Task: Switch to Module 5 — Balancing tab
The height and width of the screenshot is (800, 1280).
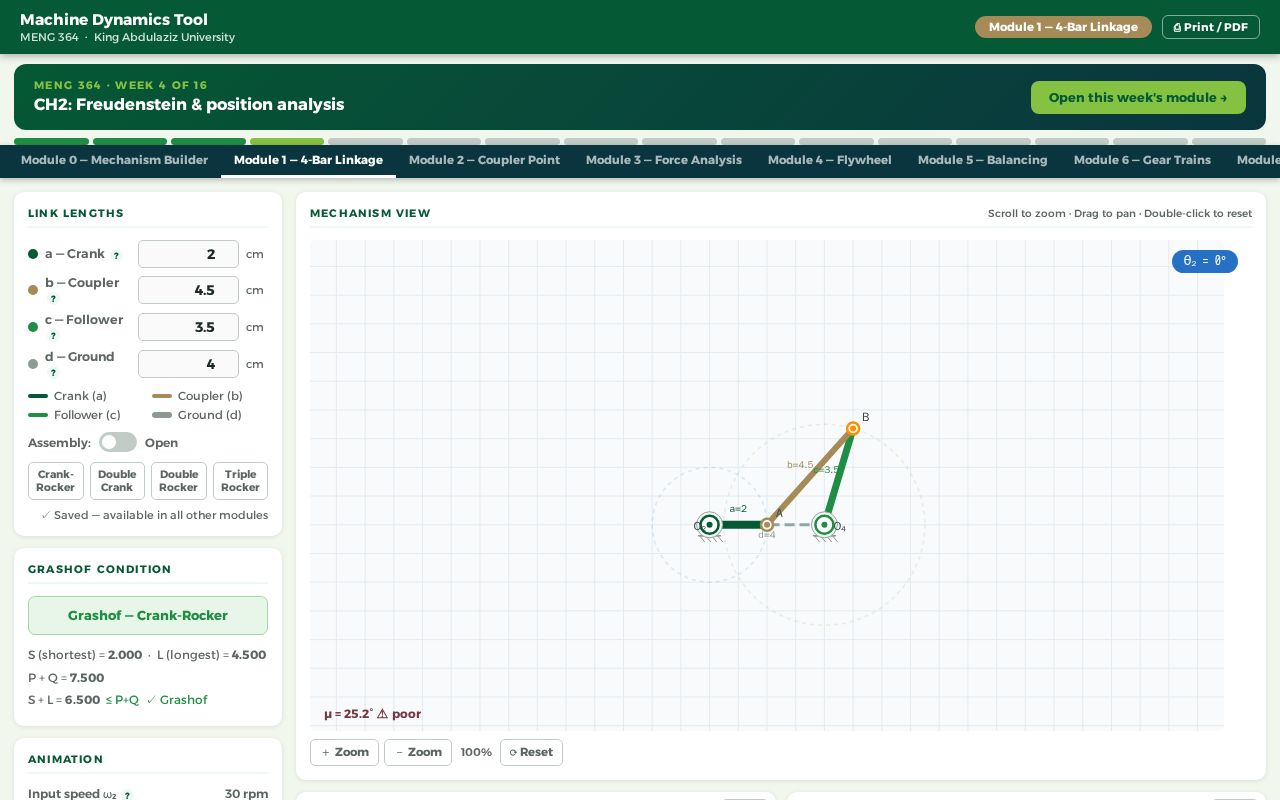Action: (982, 160)
